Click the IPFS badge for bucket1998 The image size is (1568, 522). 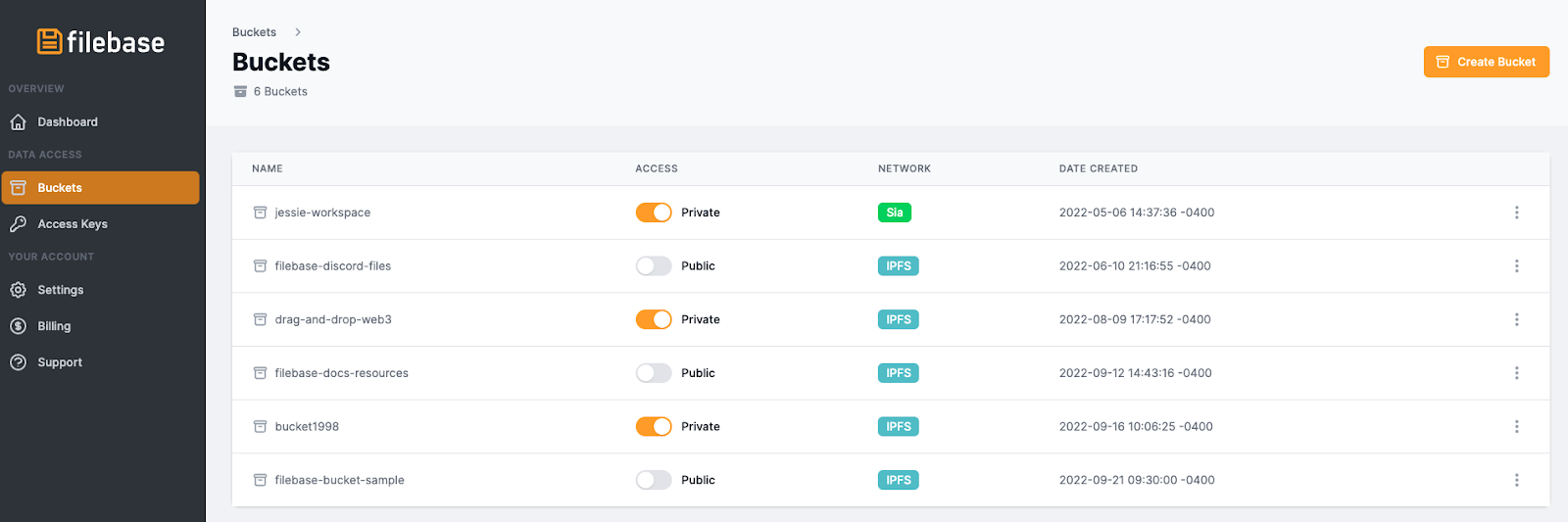click(898, 427)
